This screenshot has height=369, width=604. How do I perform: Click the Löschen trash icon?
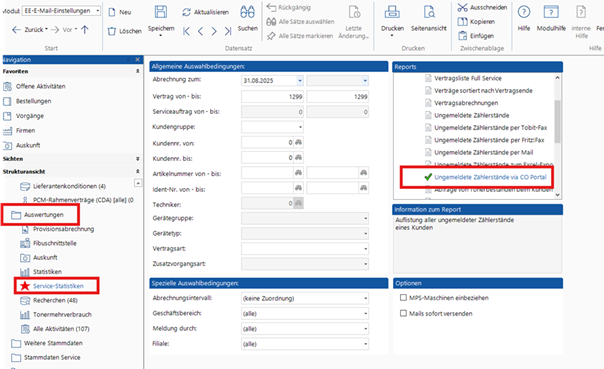click(111, 31)
